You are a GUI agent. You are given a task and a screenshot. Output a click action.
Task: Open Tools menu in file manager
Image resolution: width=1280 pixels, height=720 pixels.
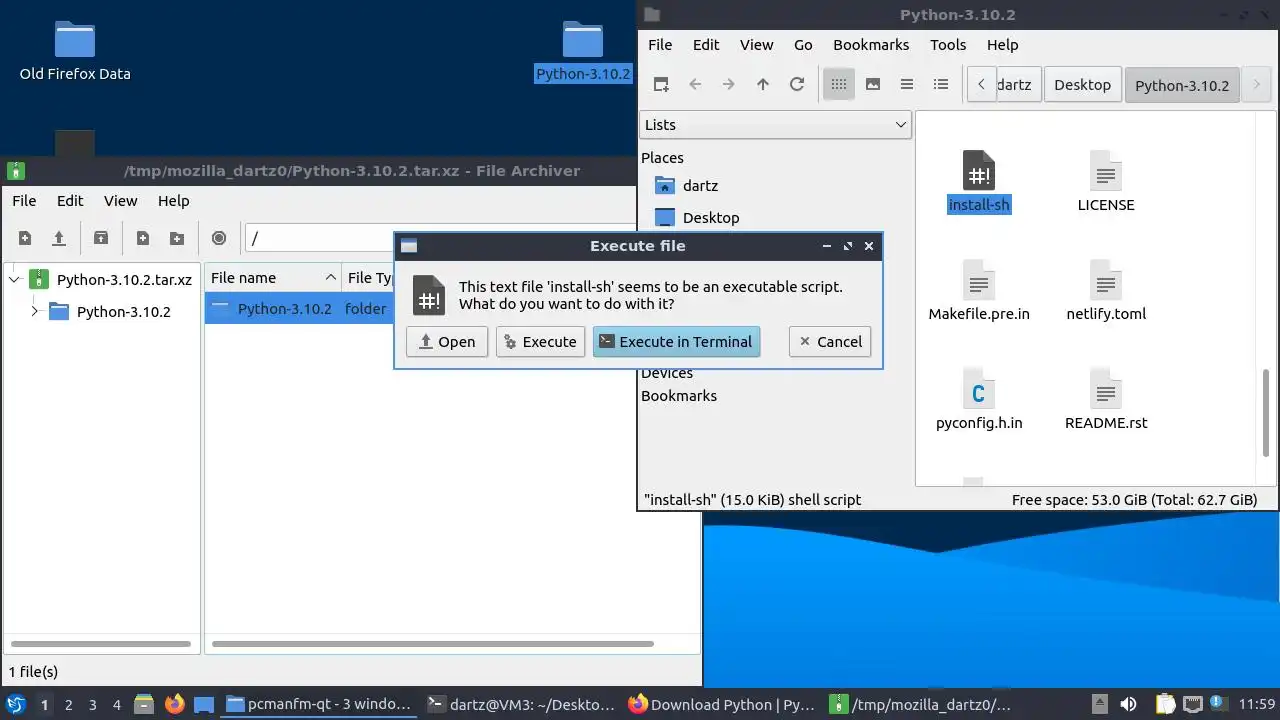(948, 45)
